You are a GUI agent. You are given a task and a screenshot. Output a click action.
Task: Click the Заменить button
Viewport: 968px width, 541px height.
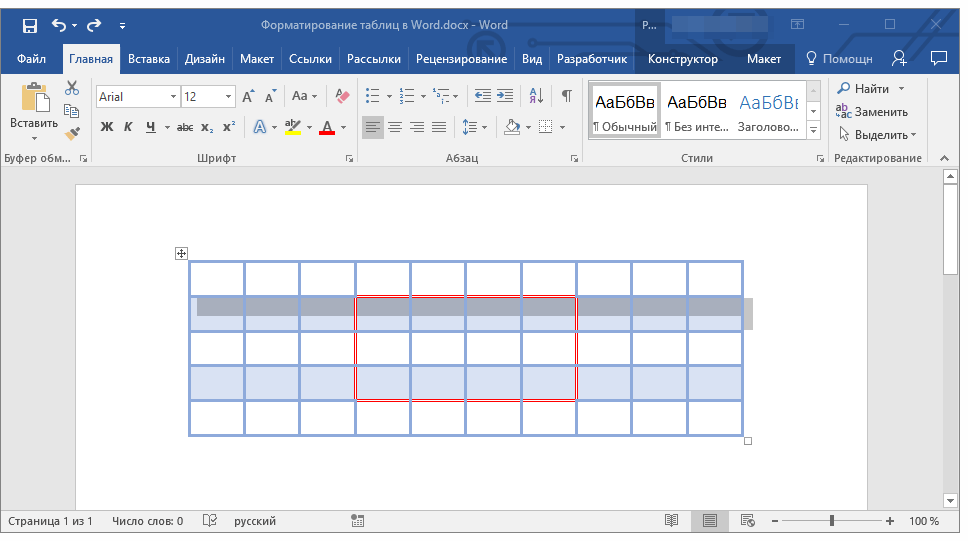(872, 112)
